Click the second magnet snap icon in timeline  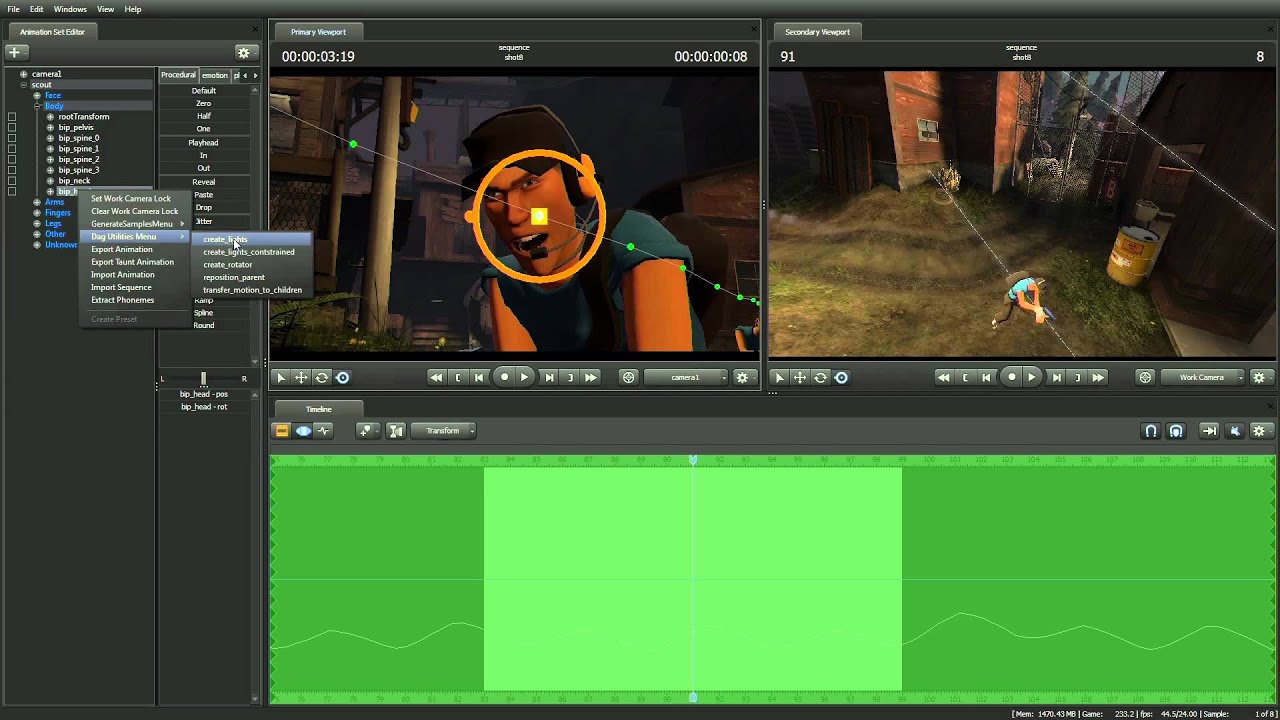pos(1176,431)
